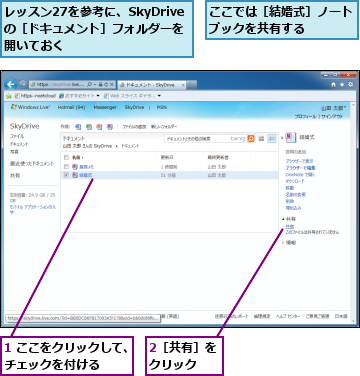Open ファイル in left sidebar
Viewport: 360px width, 376px height.
click(x=17, y=136)
